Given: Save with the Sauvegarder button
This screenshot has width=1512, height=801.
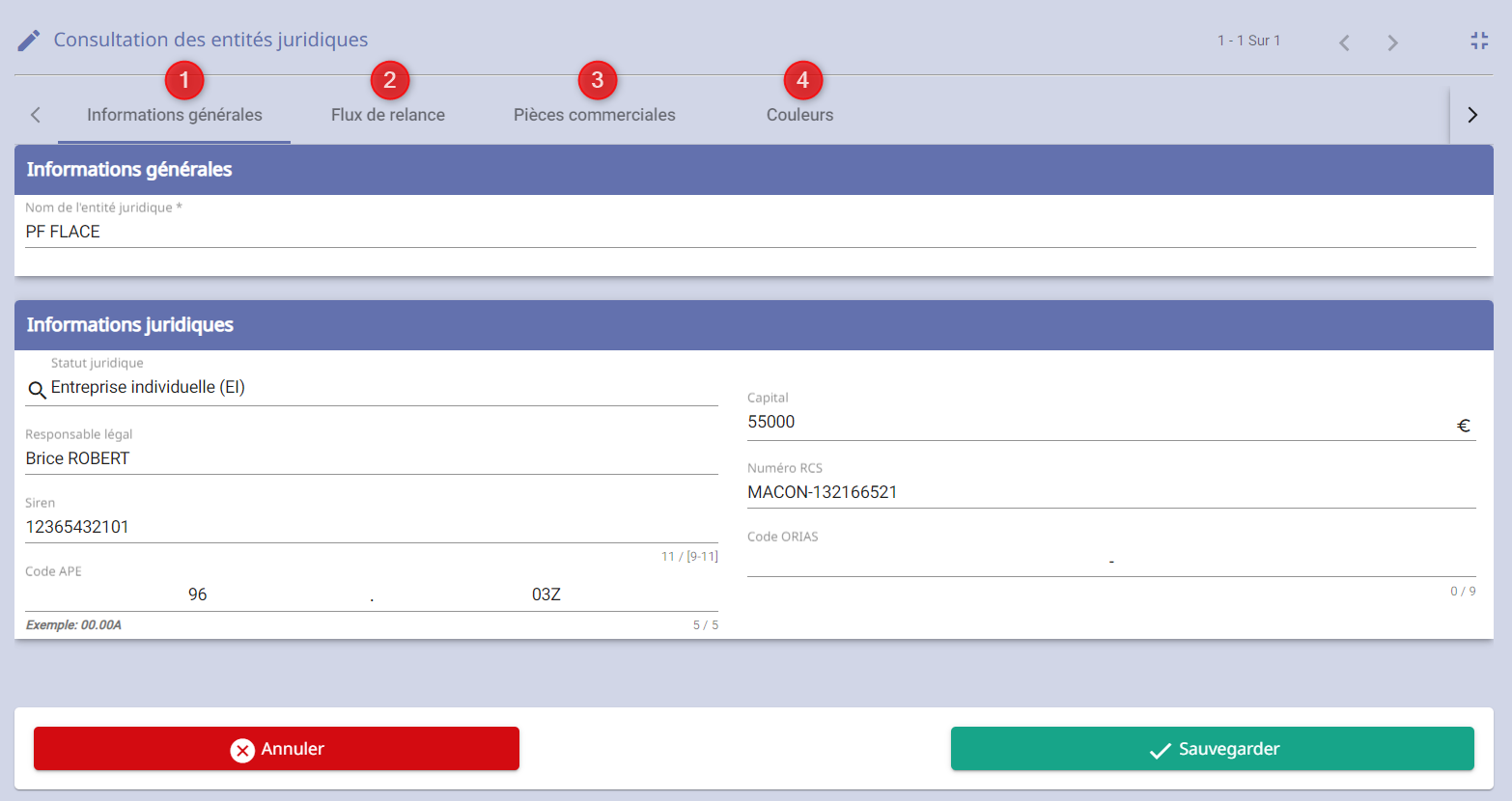Looking at the screenshot, I should click(1212, 749).
